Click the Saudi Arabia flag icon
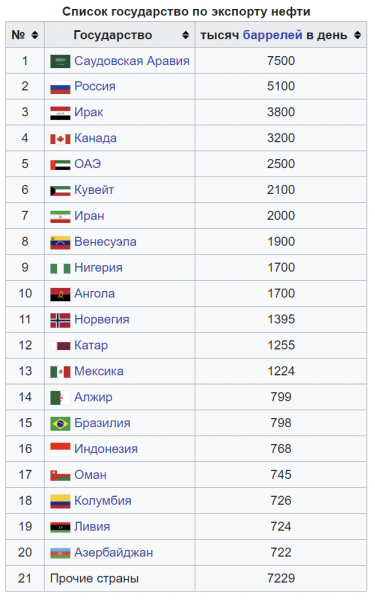 [60, 61]
